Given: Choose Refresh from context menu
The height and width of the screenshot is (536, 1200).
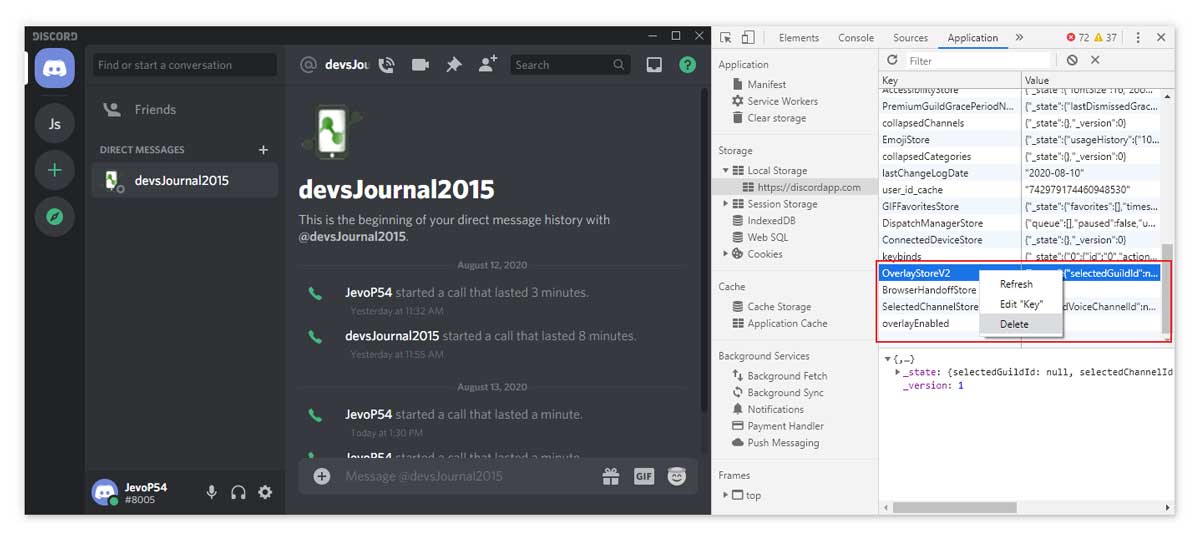Looking at the screenshot, I should 1017,284.
